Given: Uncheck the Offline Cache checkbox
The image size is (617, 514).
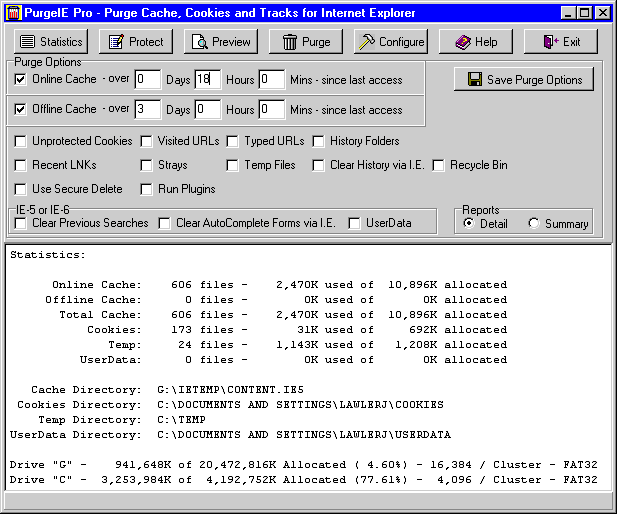Looking at the screenshot, I should coord(20,109).
